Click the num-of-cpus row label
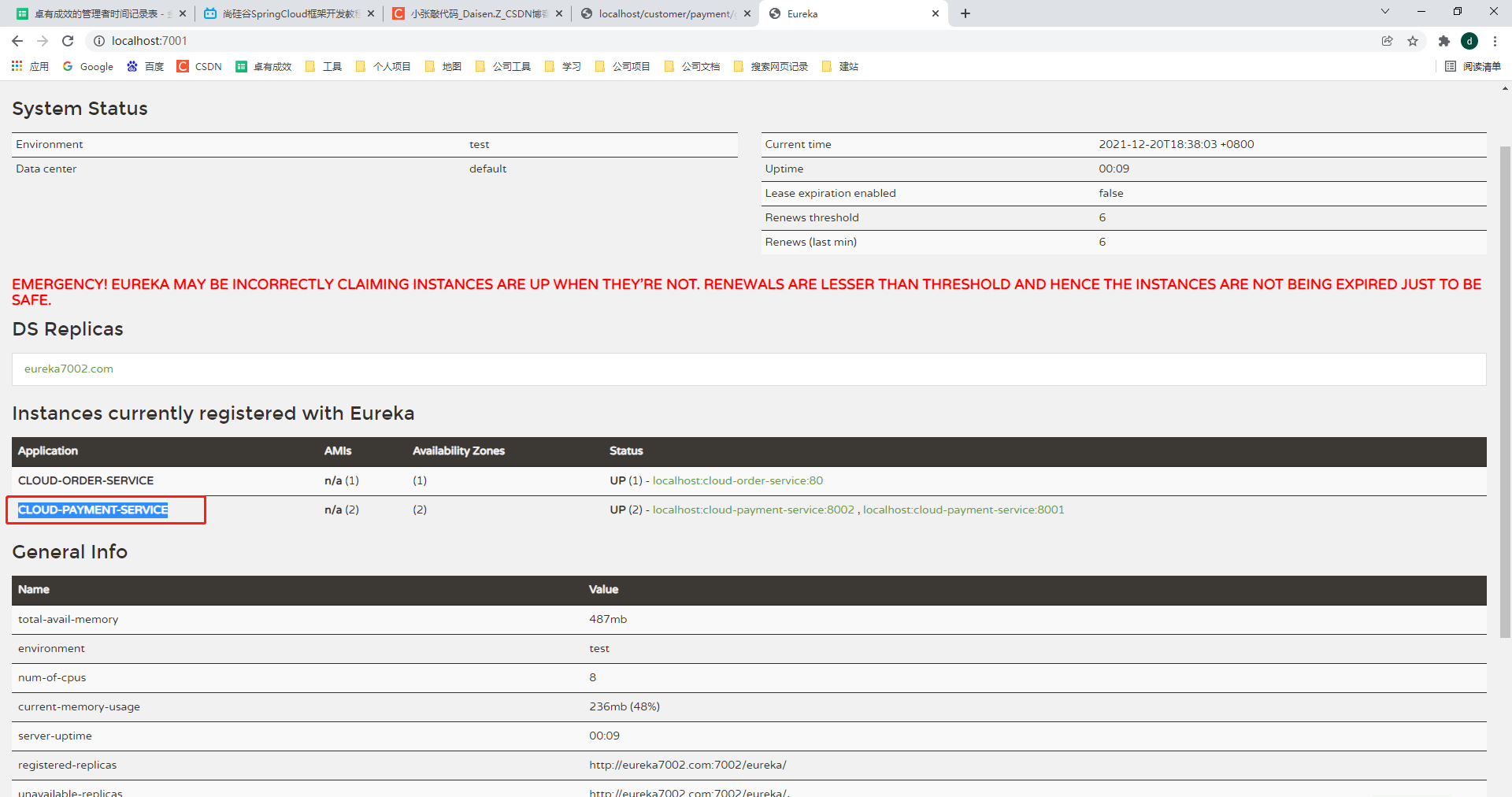The width and height of the screenshot is (1512, 797). click(x=52, y=677)
